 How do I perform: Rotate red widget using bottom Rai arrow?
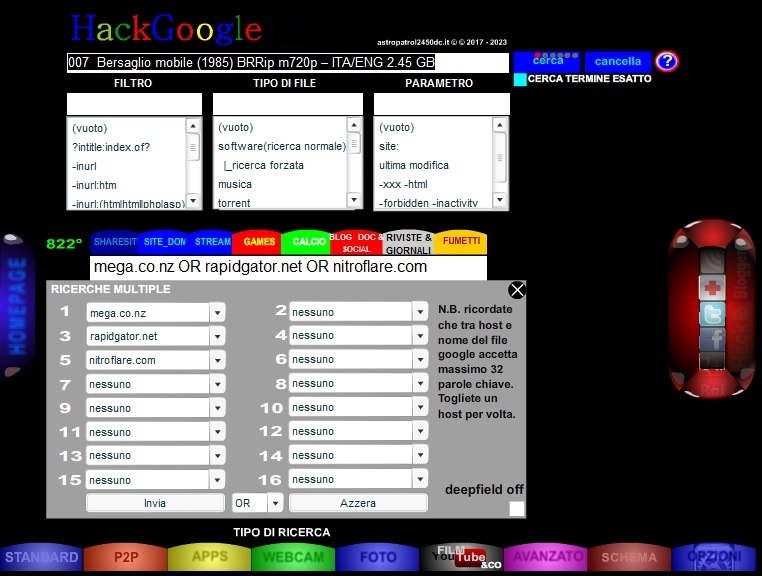tap(712, 388)
